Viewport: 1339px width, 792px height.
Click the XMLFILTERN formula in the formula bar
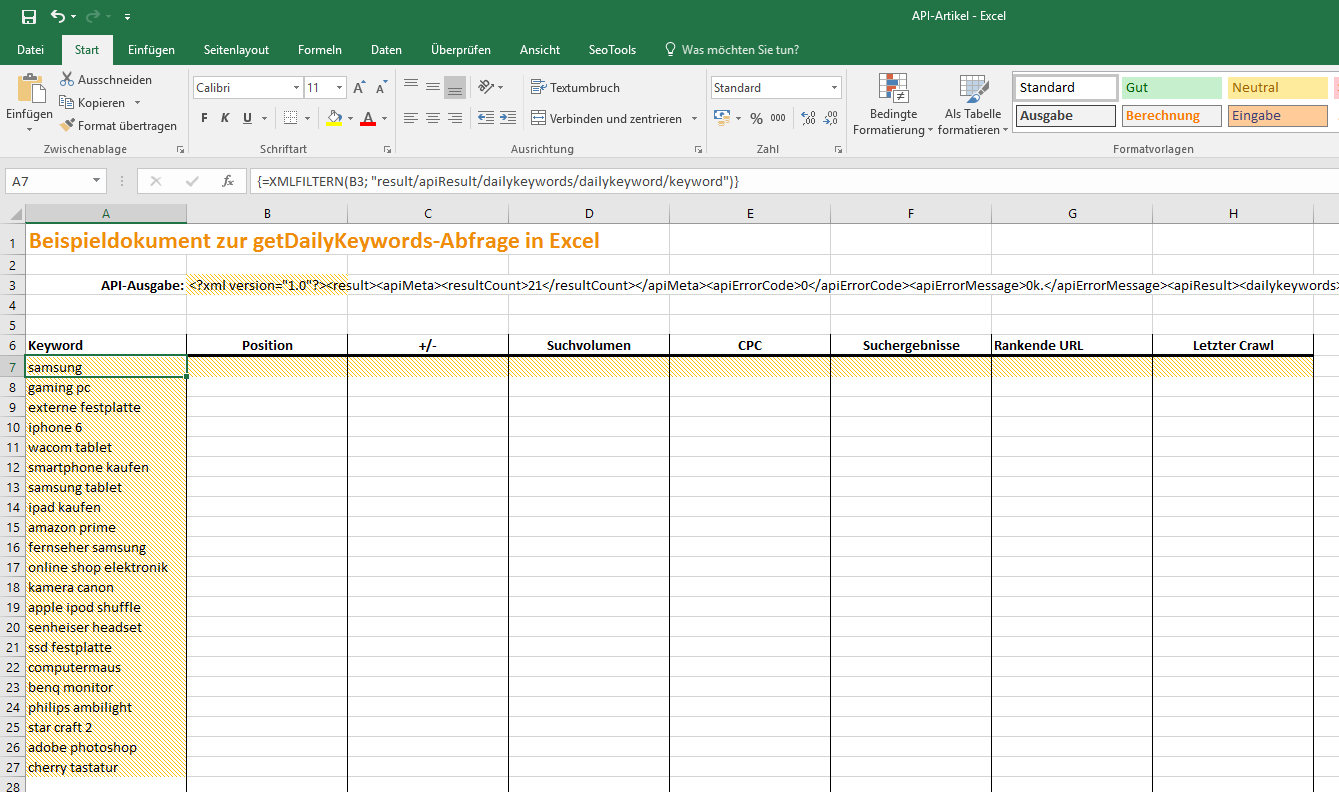(x=498, y=181)
